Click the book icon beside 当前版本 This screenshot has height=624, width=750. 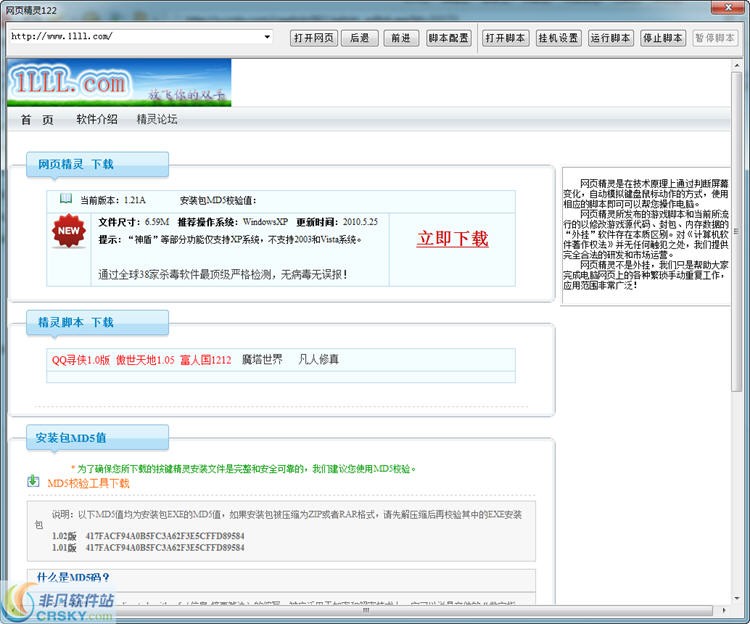(x=66, y=198)
